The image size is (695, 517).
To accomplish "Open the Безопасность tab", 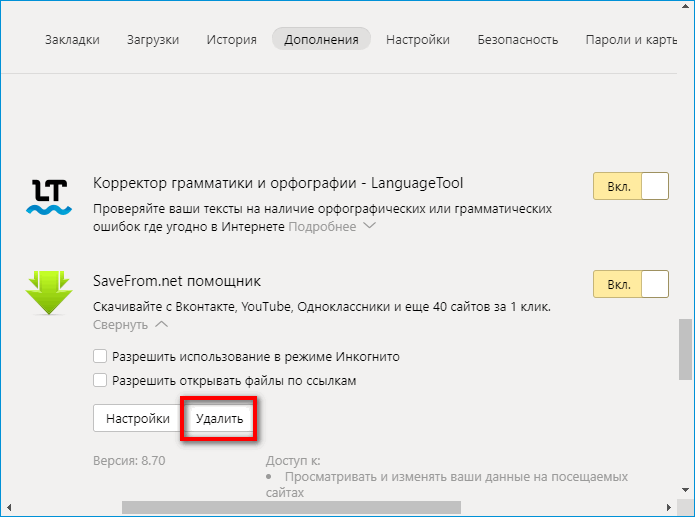I will tap(517, 40).
